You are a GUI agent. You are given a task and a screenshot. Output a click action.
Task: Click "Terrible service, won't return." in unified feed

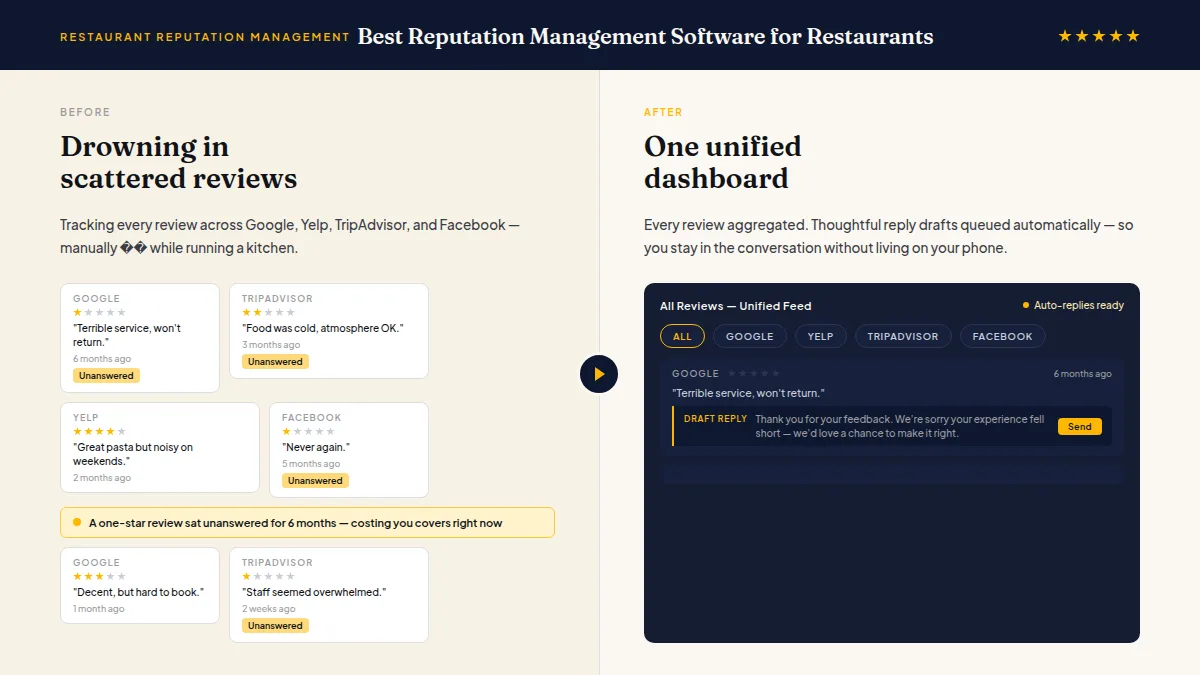click(x=748, y=393)
